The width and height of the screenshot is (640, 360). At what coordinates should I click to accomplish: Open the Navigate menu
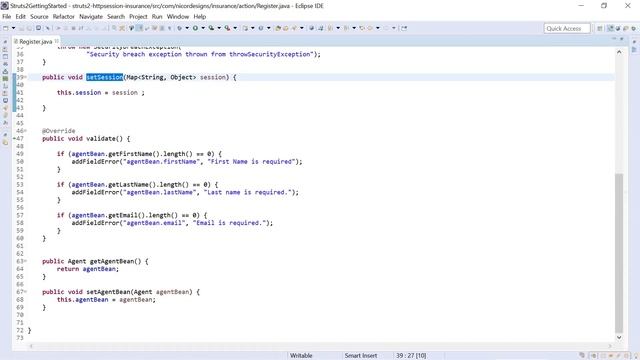coord(91,17)
